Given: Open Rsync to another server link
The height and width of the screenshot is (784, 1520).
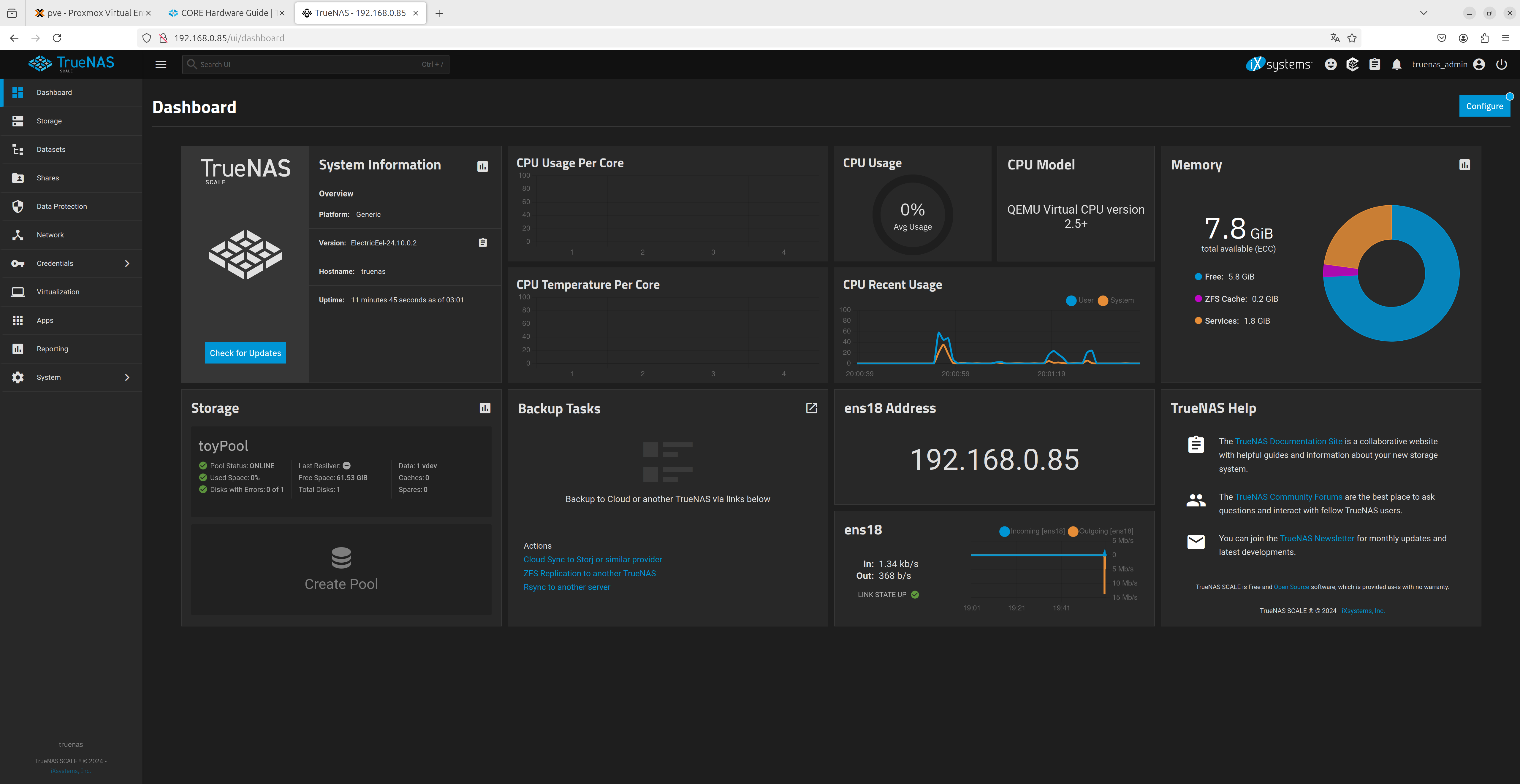Looking at the screenshot, I should (x=566, y=587).
